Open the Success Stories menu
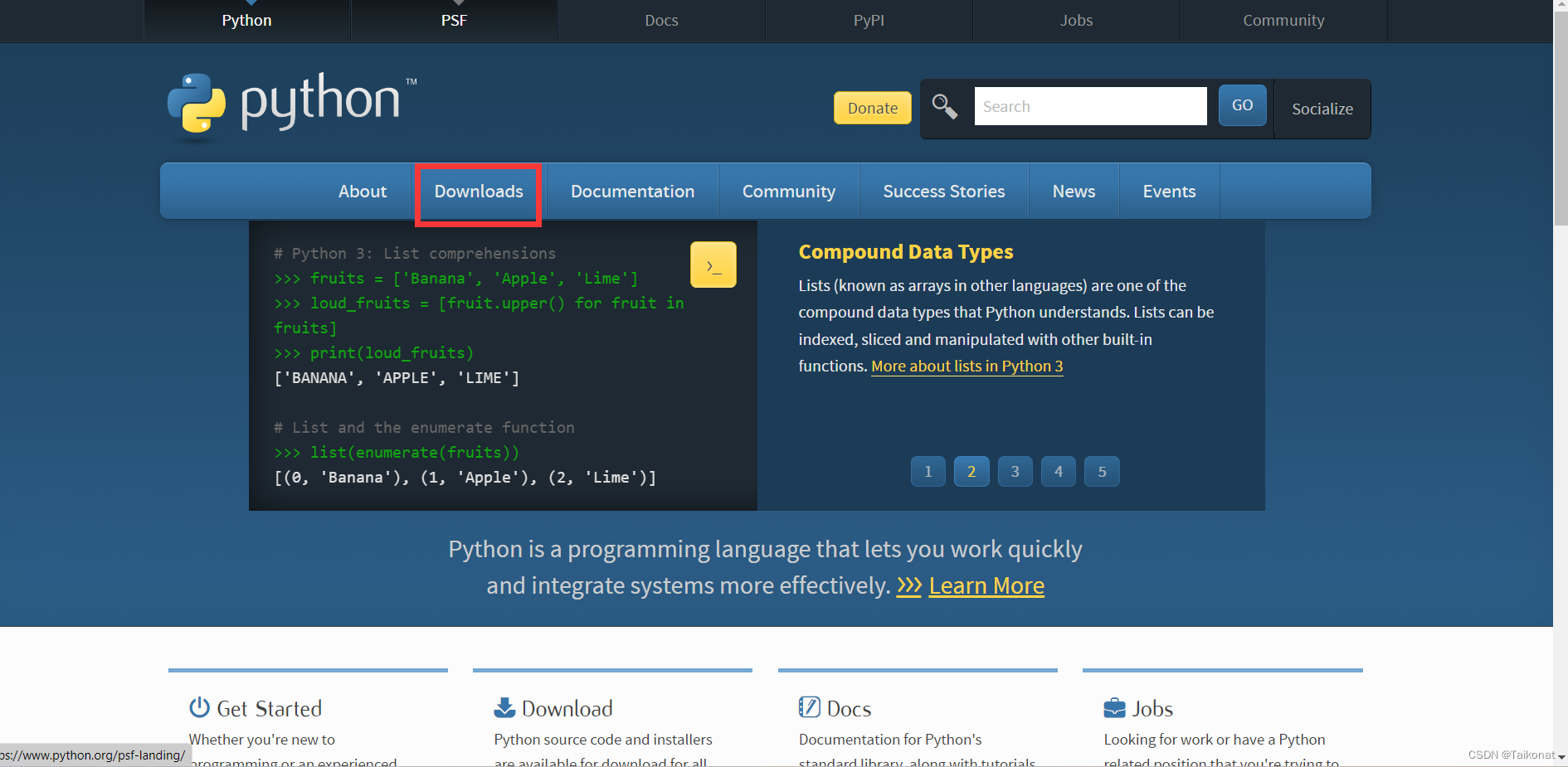 tap(944, 192)
